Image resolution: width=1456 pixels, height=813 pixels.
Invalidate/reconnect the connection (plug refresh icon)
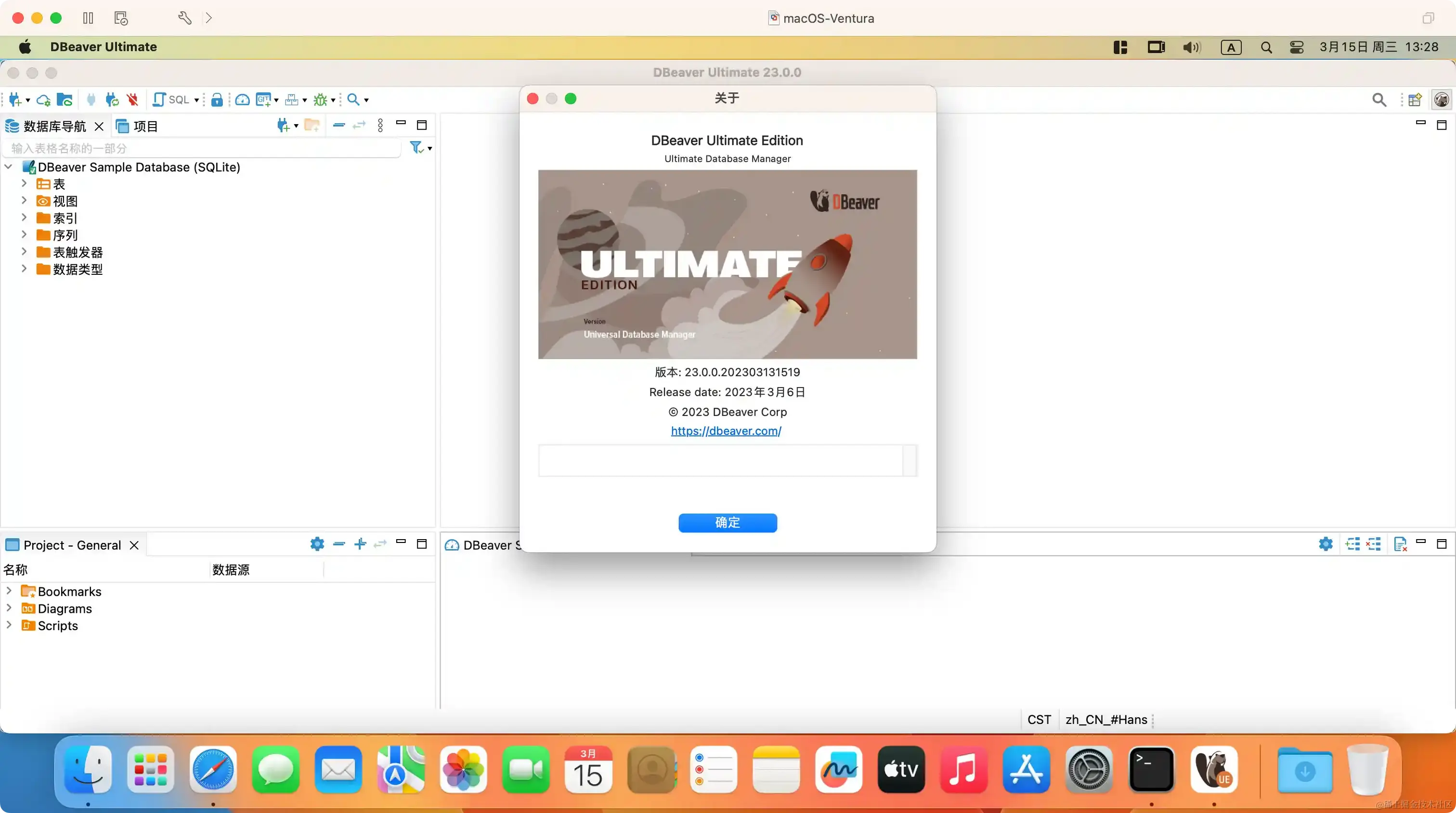(x=111, y=100)
